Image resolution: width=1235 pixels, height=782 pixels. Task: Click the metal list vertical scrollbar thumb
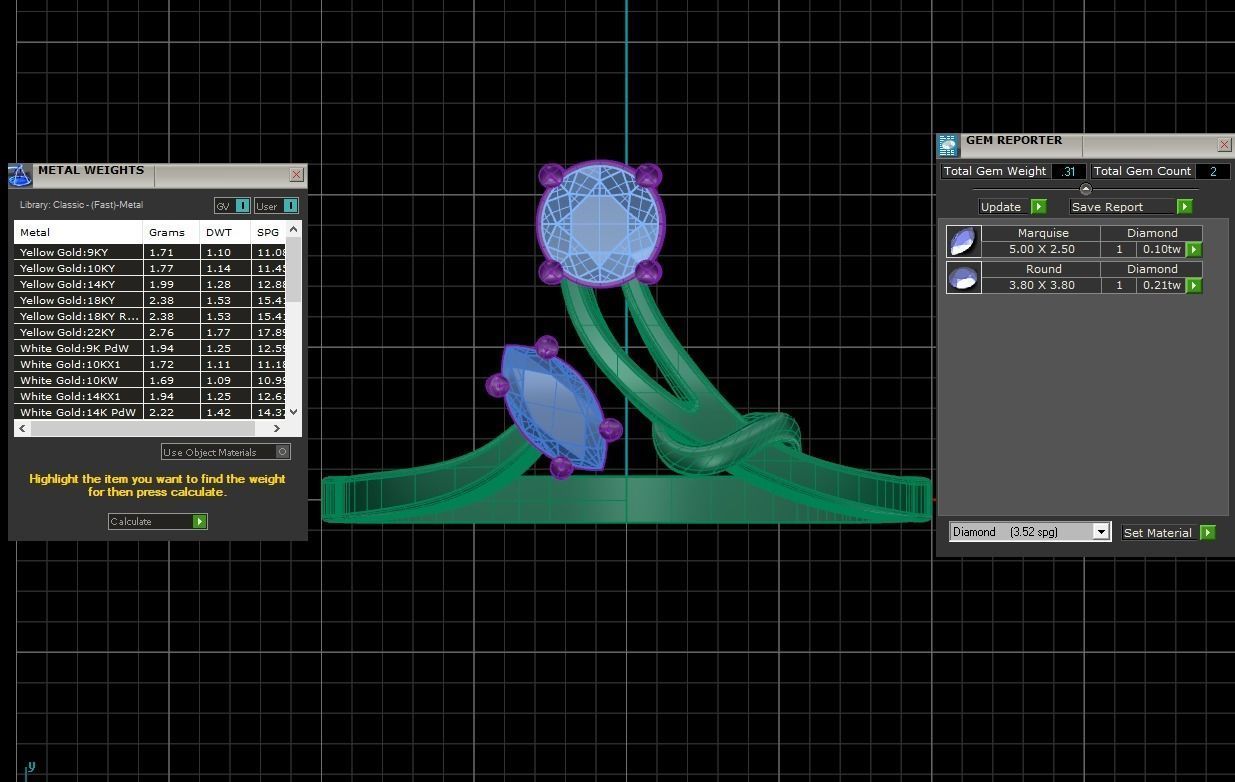(x=293, y=270)
